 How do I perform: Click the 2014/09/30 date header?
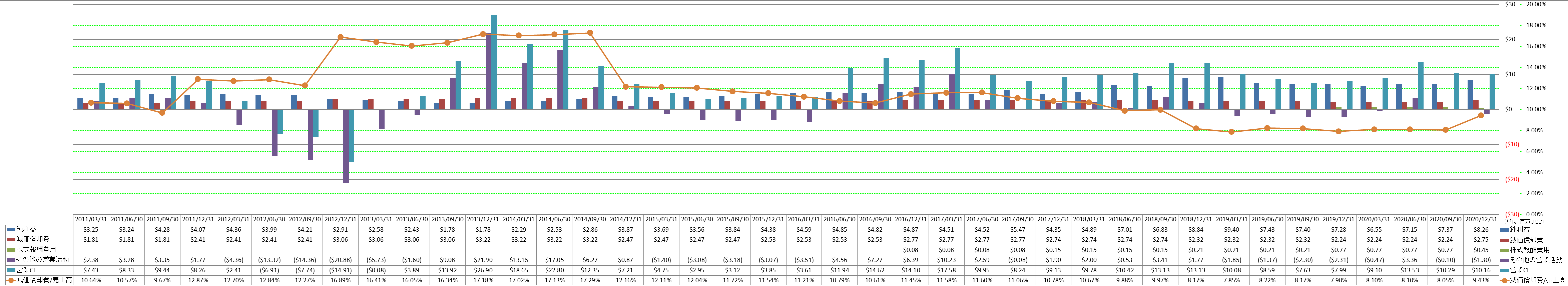point(590,219)
